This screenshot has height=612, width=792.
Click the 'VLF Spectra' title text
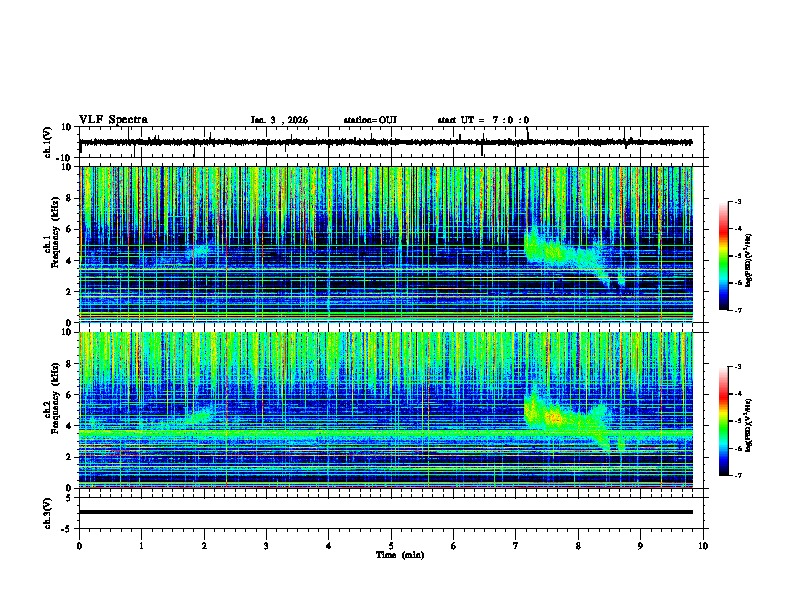pyautogui.click(x=113, y=120)
